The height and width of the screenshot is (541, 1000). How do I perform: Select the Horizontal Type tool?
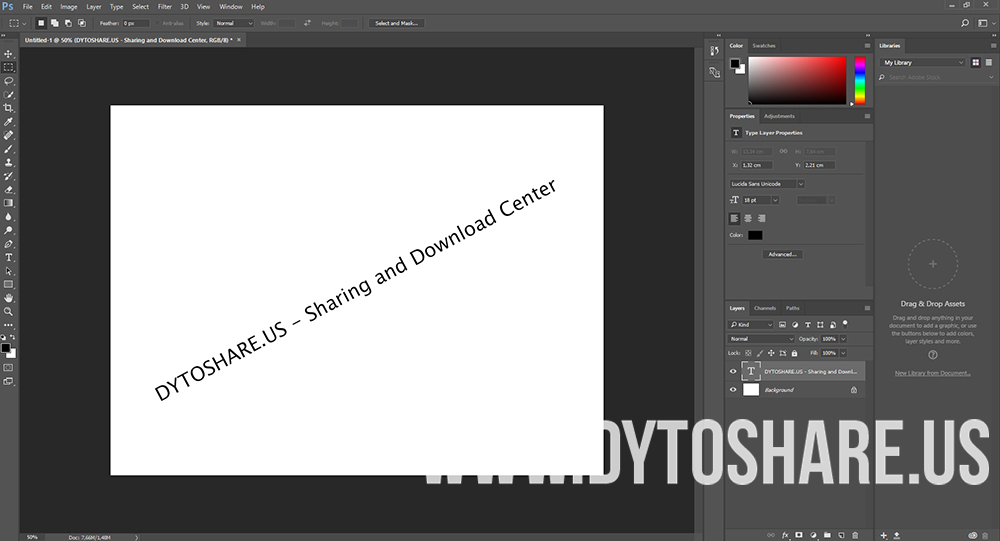click(9, 257)
